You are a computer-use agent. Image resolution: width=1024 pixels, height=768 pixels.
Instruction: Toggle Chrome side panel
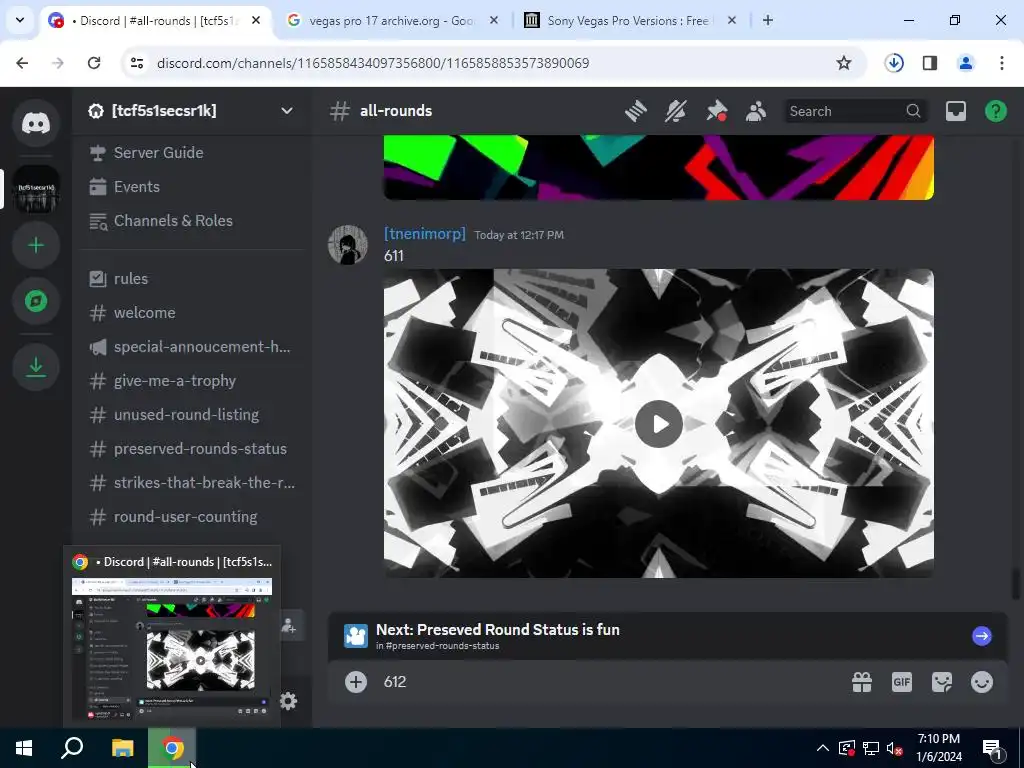click(x=930, y=63)
